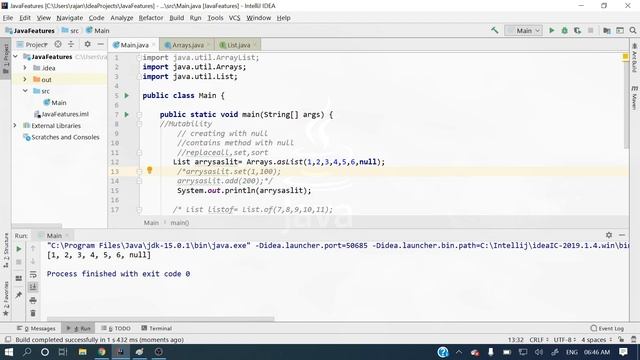Open Search Everywhere magnifier icon

(x=633, y=30)
